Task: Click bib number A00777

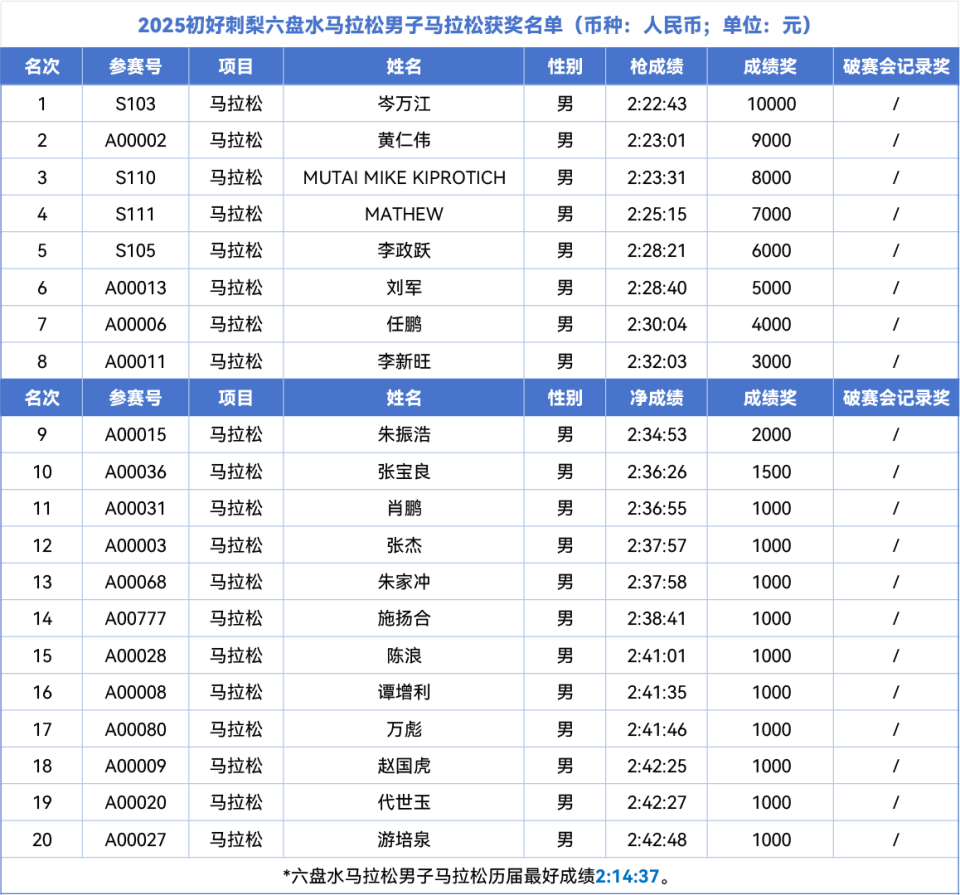Action: (136, 619)
